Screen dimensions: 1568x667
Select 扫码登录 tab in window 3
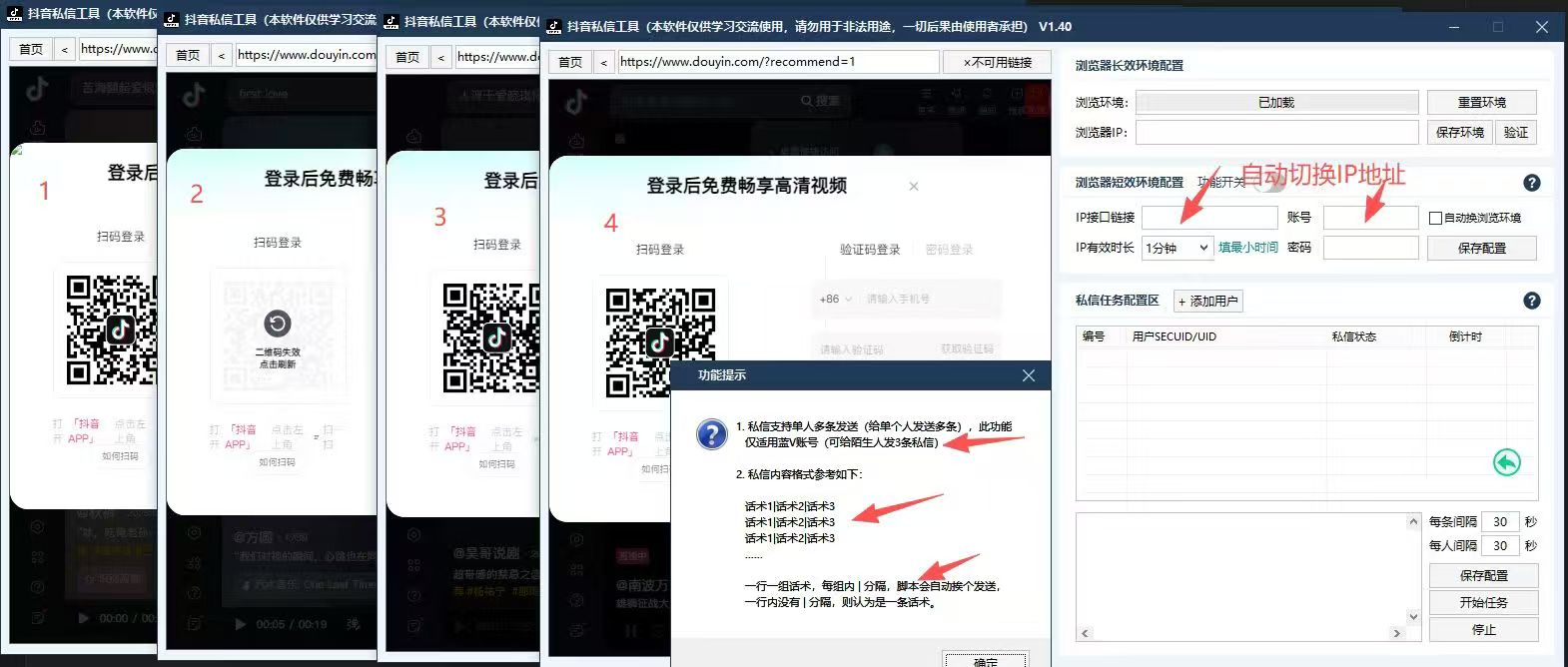497,245
